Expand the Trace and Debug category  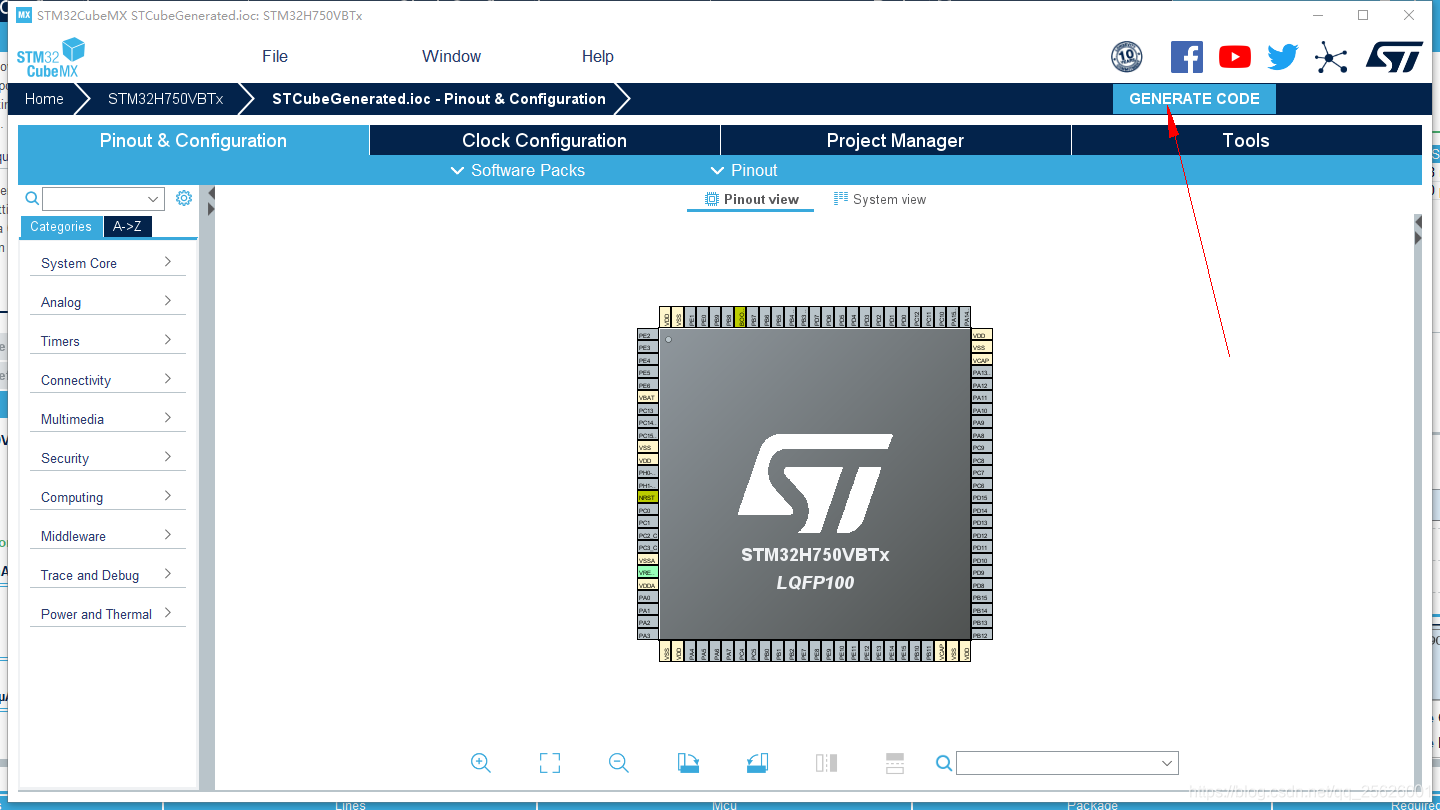tap(108, 575)
